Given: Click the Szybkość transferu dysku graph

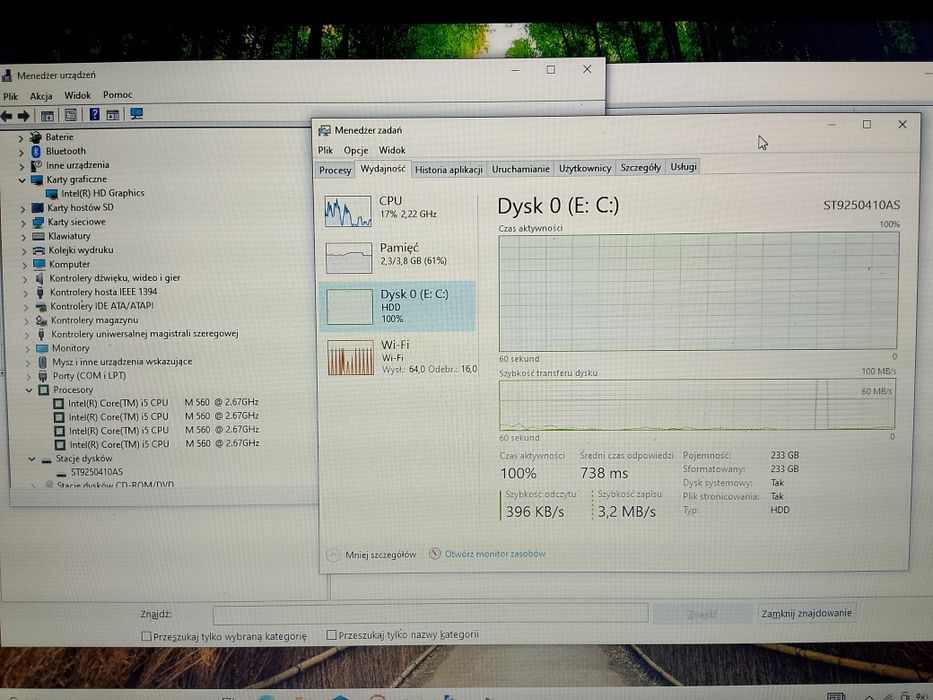Looking at the screenshot, I should pos(697,405).
